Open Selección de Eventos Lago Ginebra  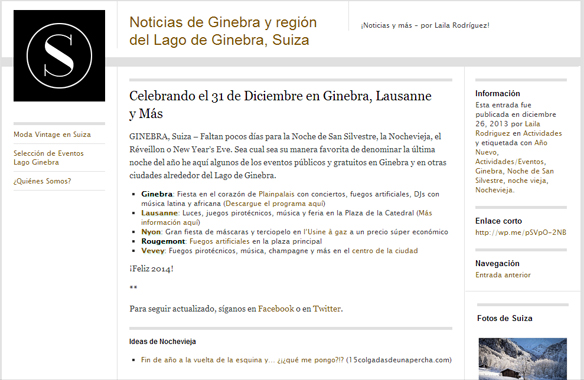pos(48,158)
